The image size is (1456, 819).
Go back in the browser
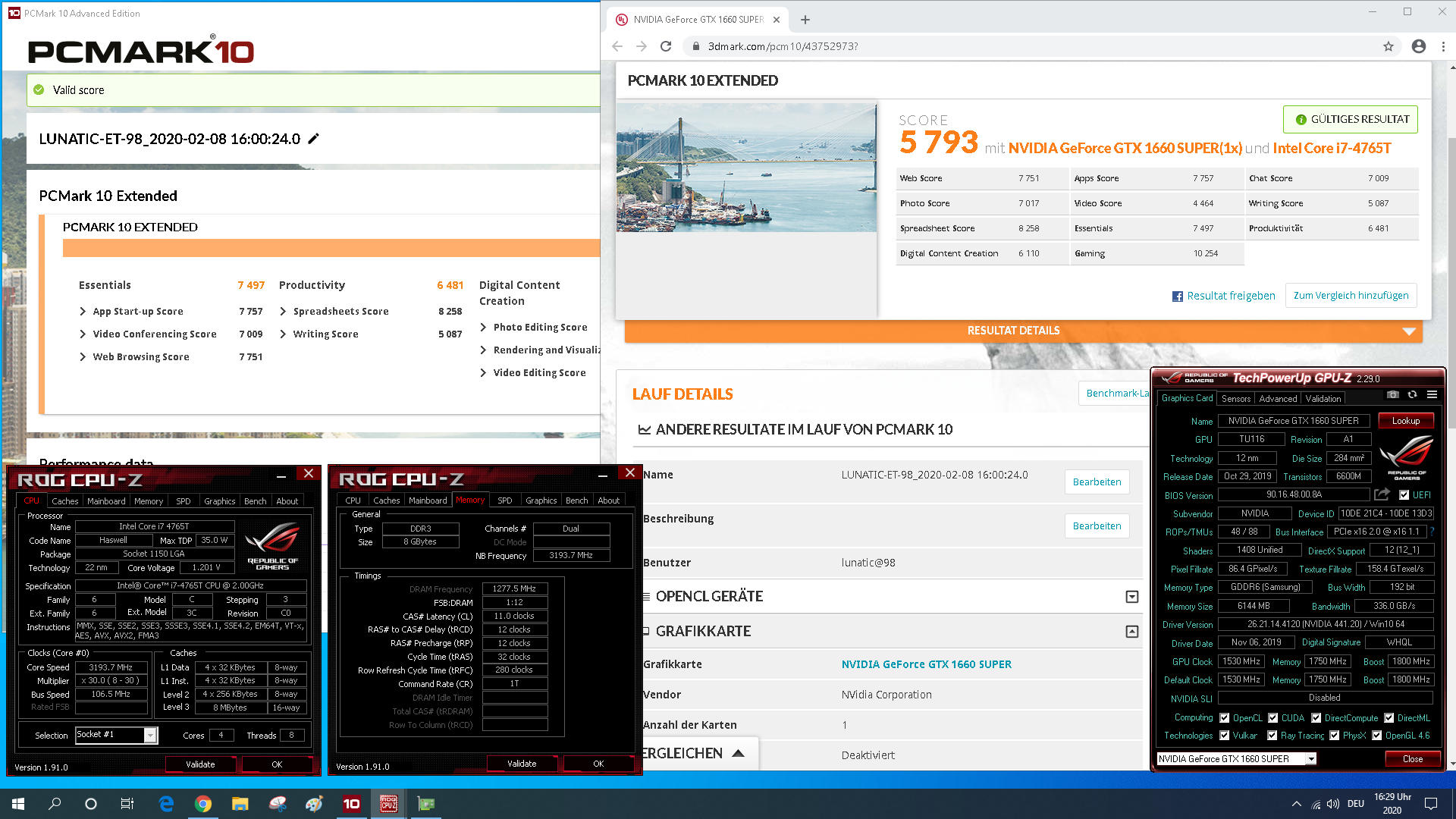(x=617, y=46)
